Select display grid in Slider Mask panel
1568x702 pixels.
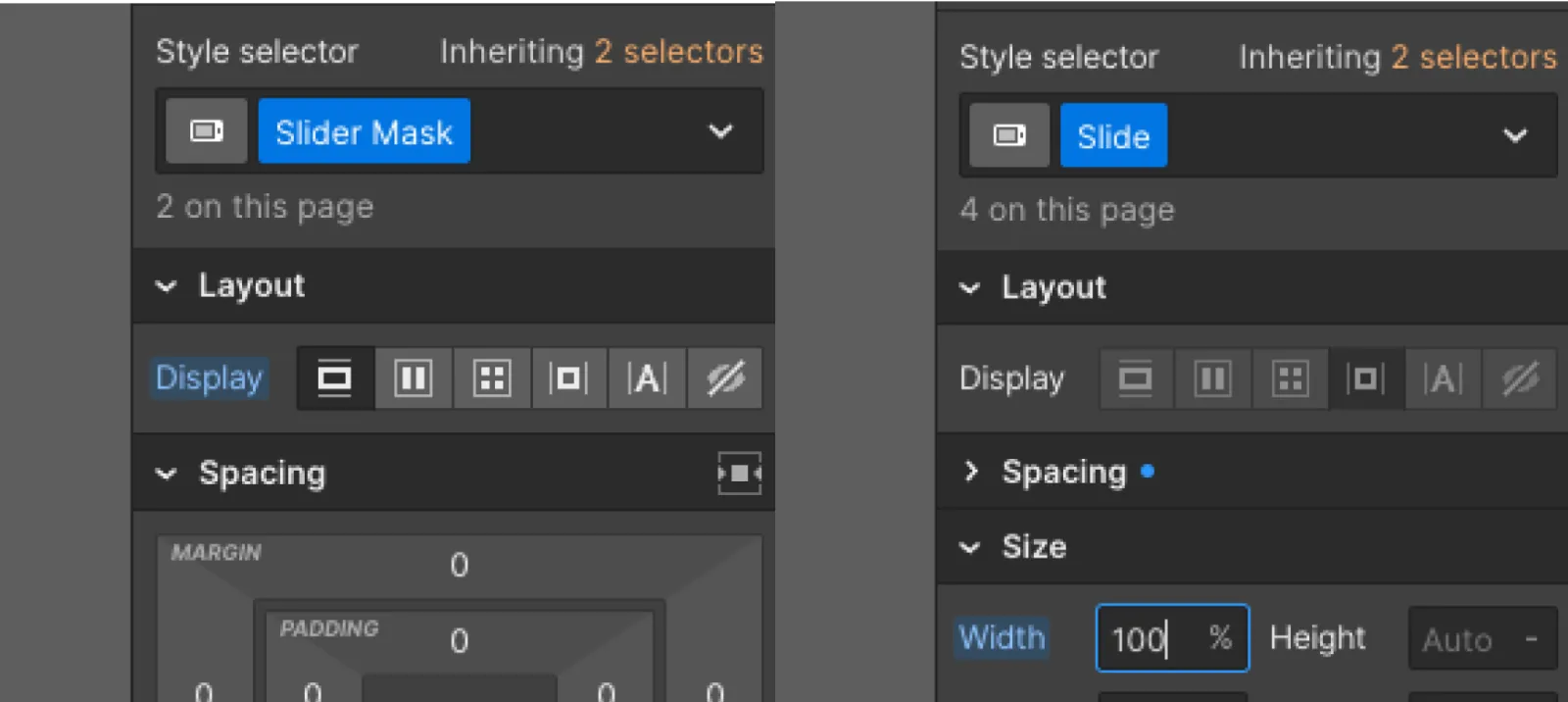click(x=491, y=377)
